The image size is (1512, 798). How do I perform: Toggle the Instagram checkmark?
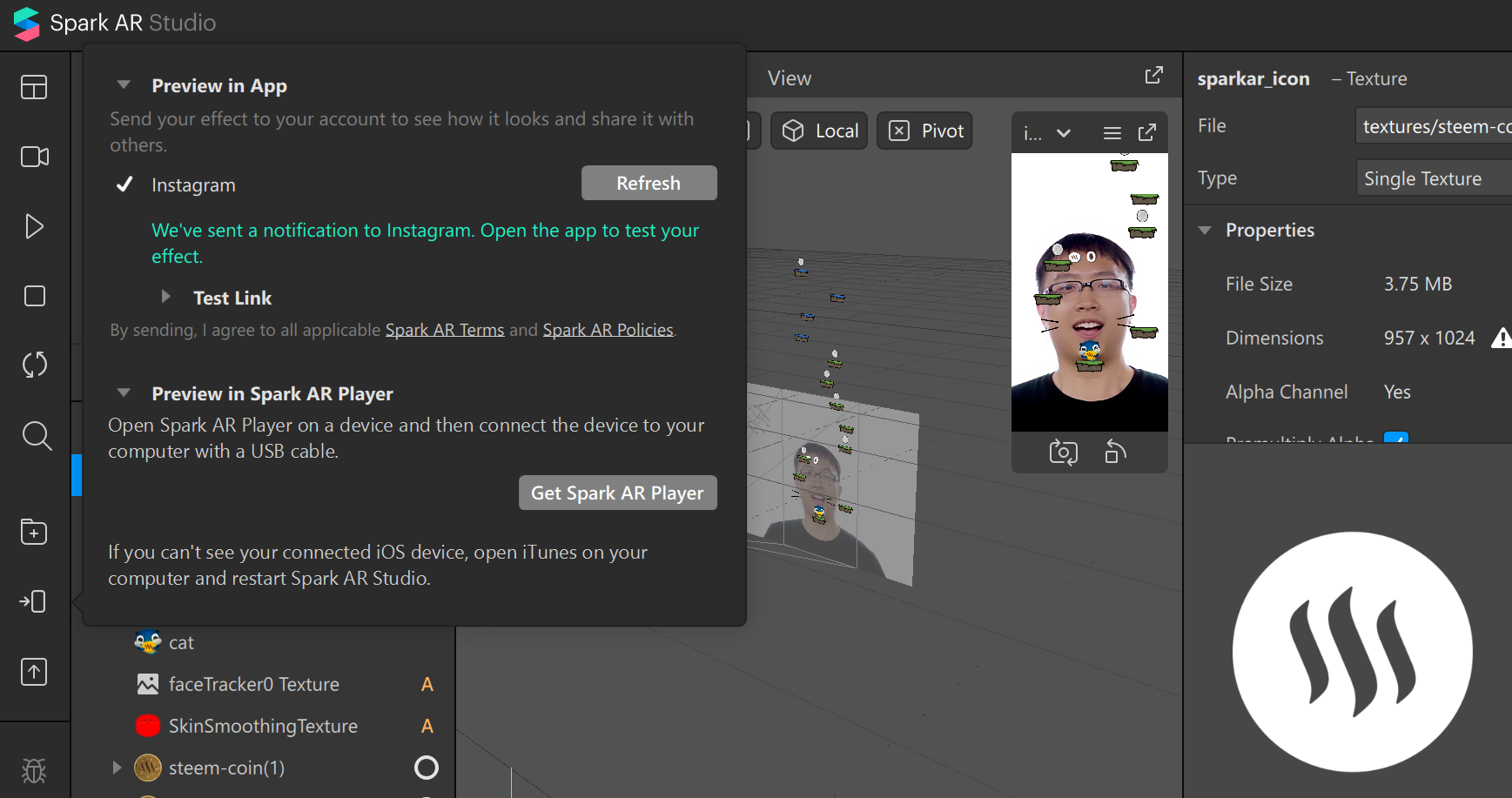click(124, 184)
